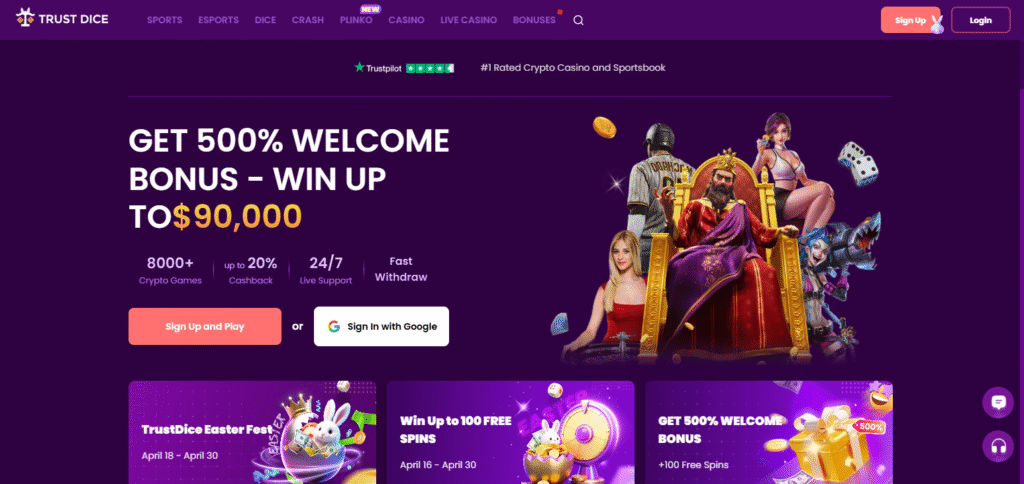This screenshot has height=484, width=1024.
Task: Open the headset support icon
Action: (998, 446)
